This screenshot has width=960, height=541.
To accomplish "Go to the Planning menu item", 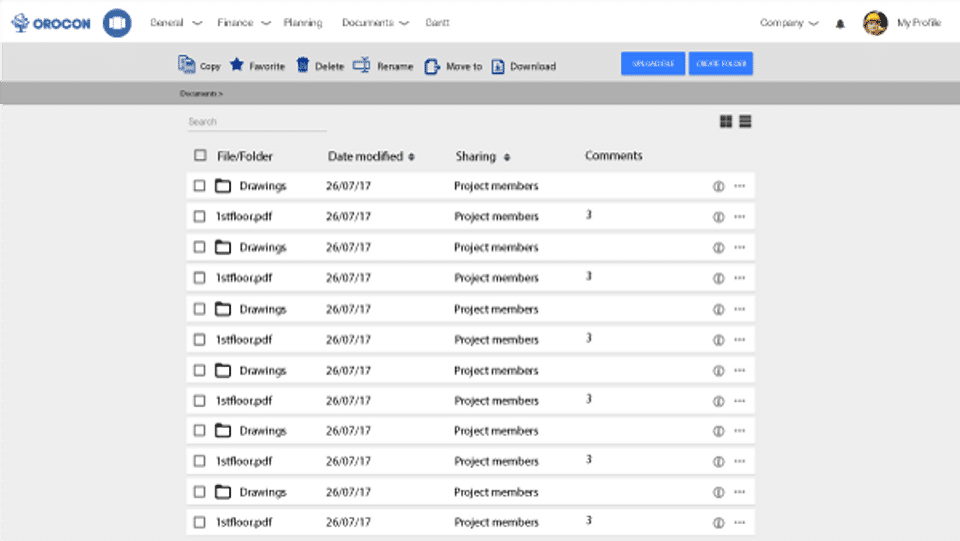I will [303, 22].
